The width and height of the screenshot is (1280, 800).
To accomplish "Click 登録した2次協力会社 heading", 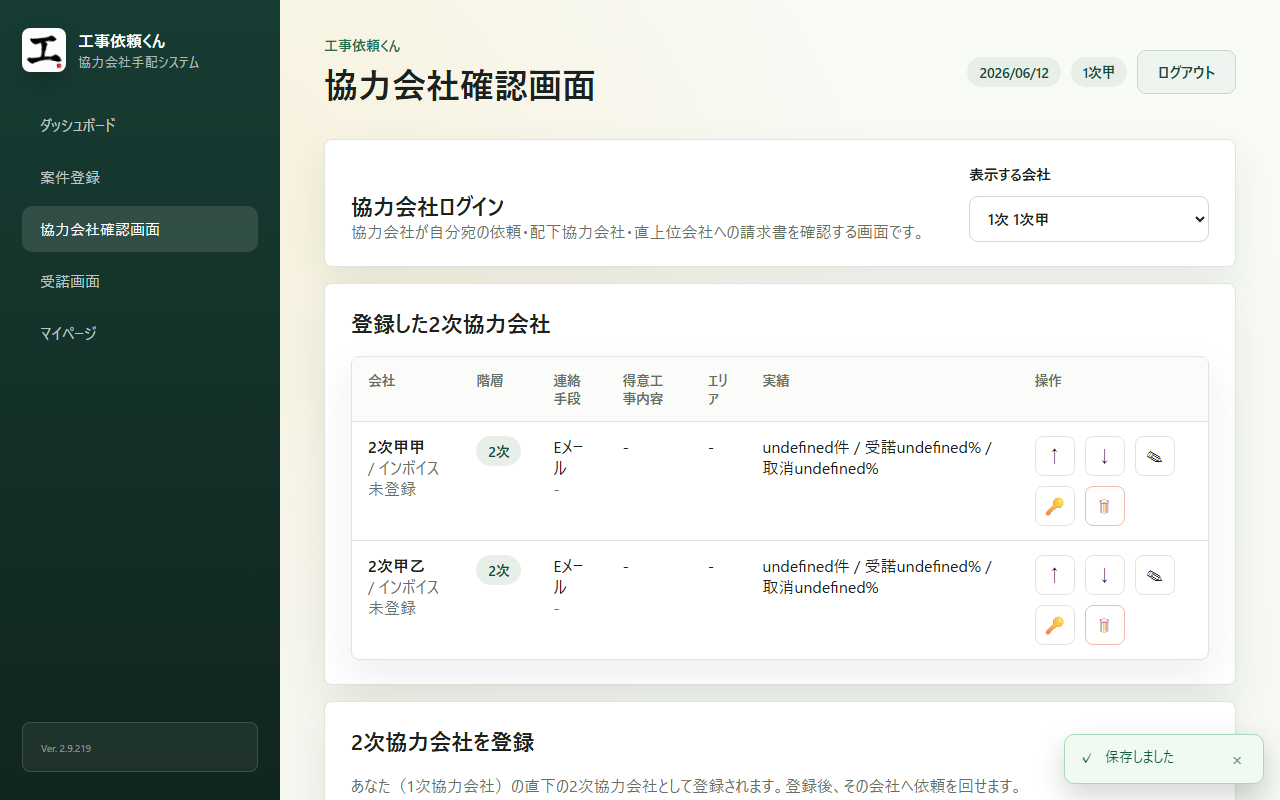I will 451,324.
